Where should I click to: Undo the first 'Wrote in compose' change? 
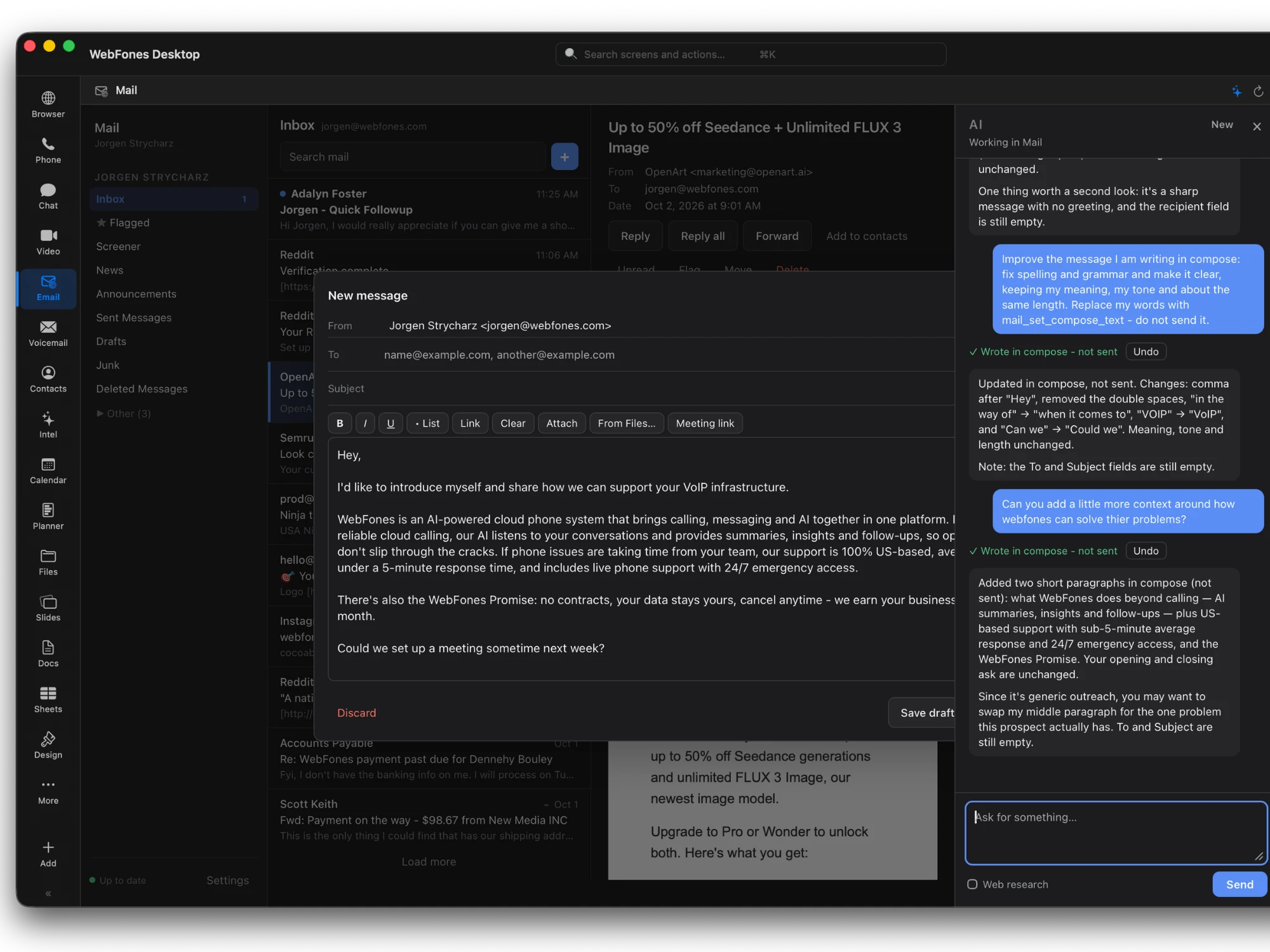pos(1146,352)
